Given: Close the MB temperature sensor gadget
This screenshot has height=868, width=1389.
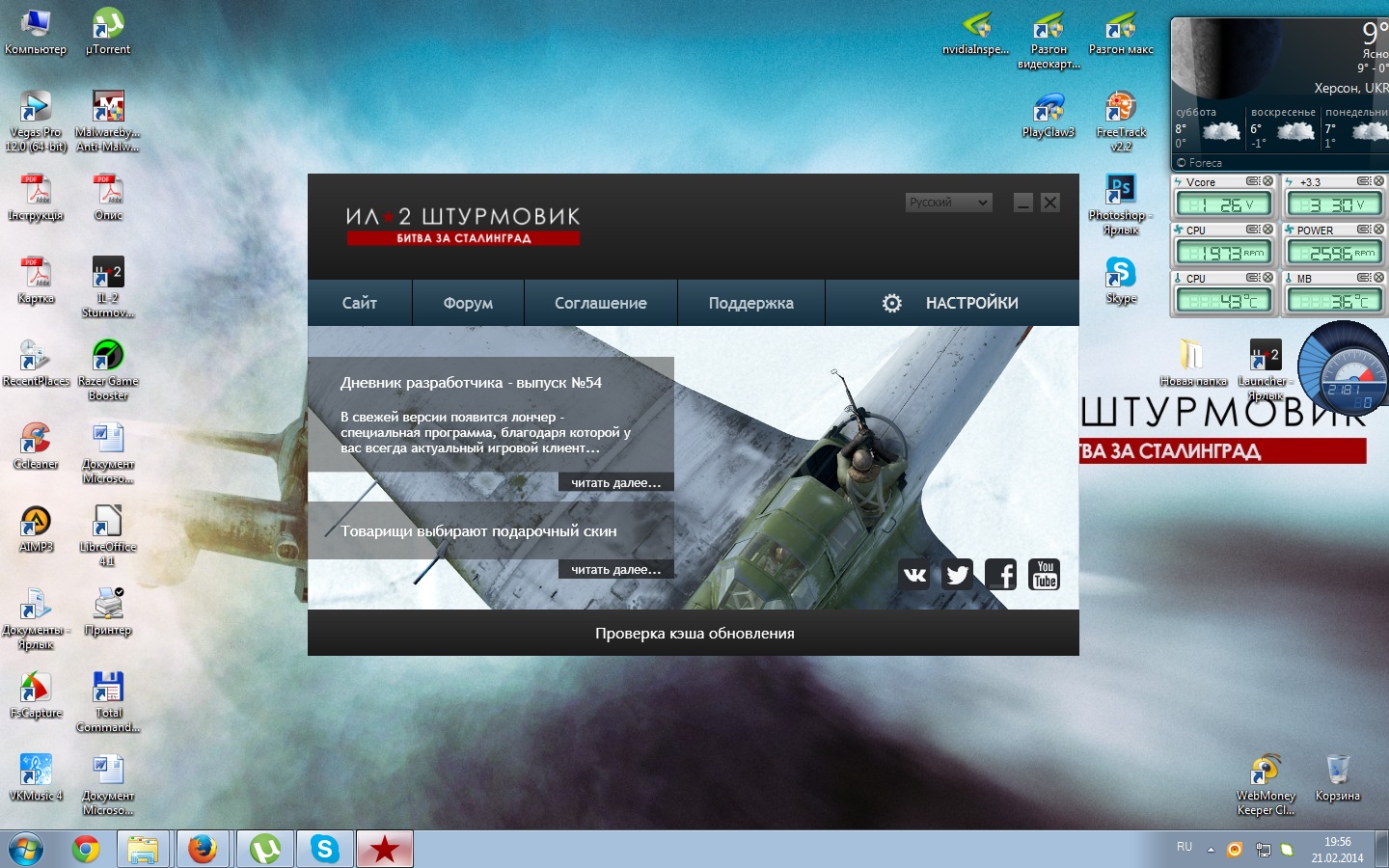Looking at the screenshot, I should (1379, 278).
